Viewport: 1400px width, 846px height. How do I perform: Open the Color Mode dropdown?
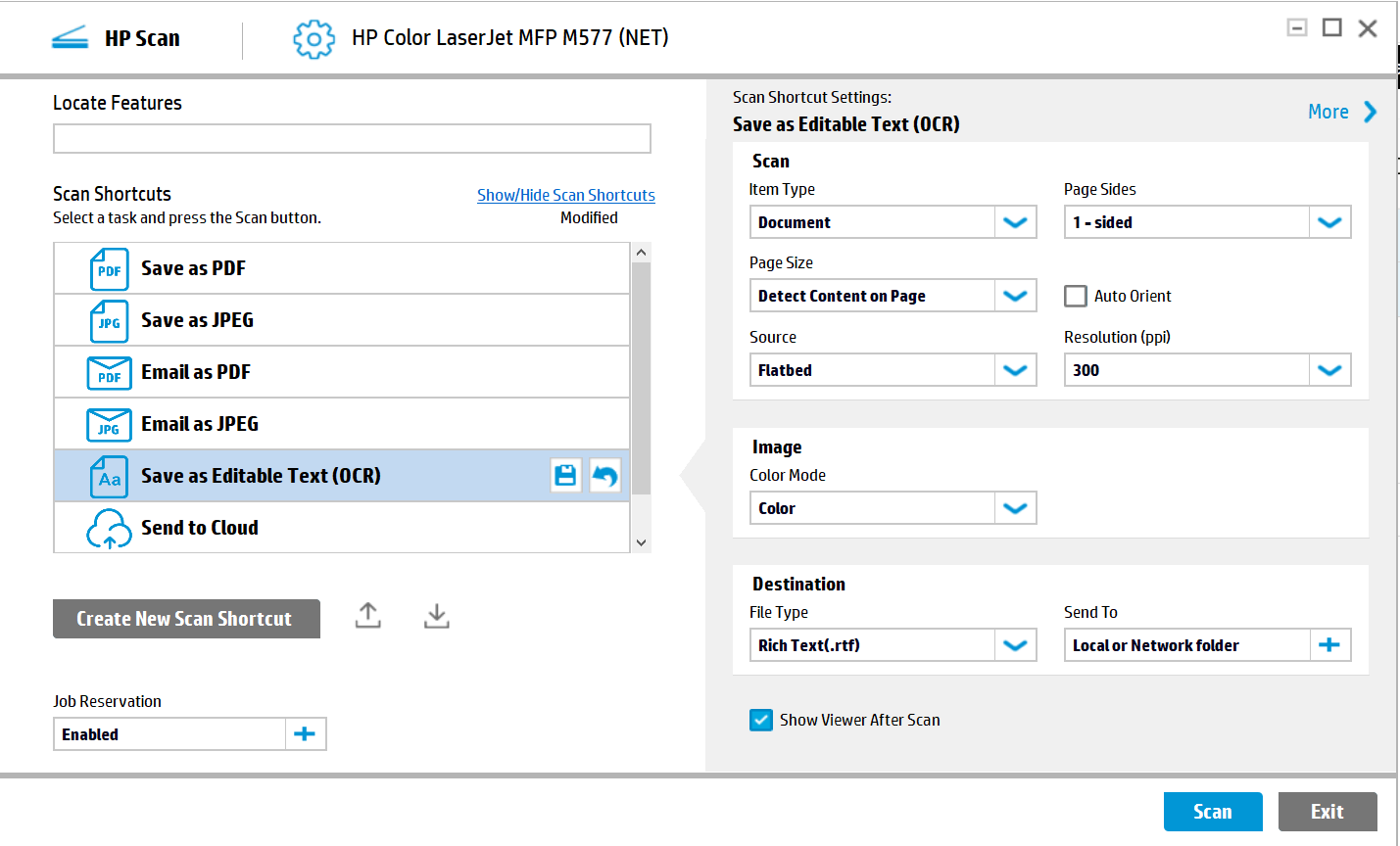(1015, 508)
